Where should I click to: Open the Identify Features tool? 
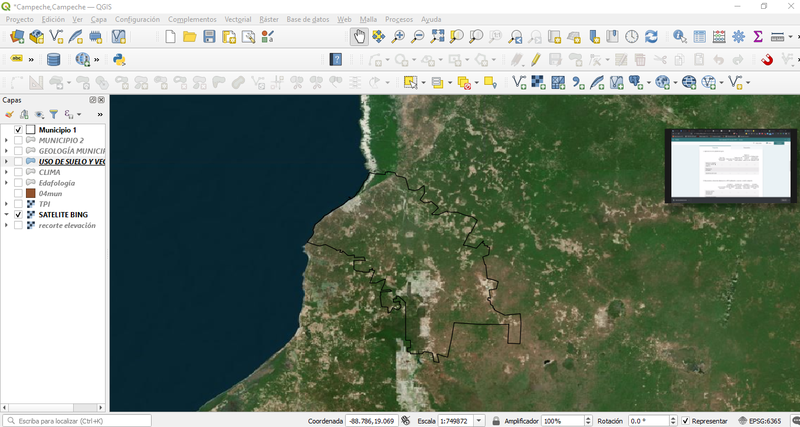(x=679, y=36)
